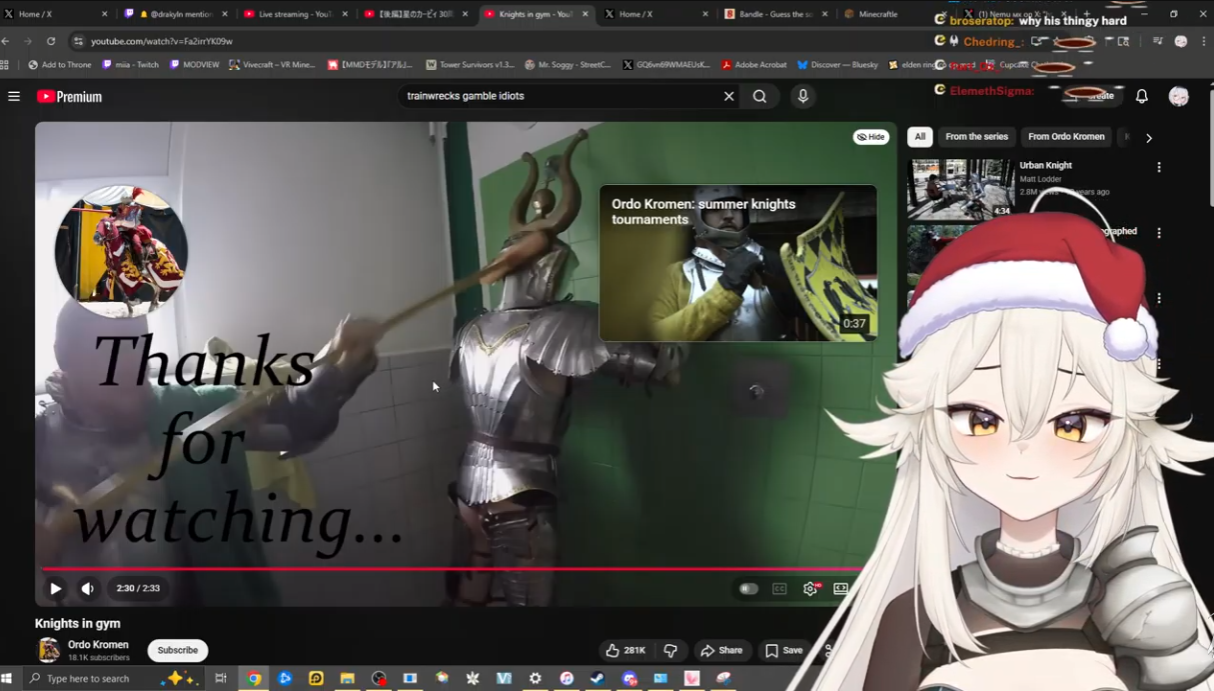Play the video with the play button

click(55, 588)
